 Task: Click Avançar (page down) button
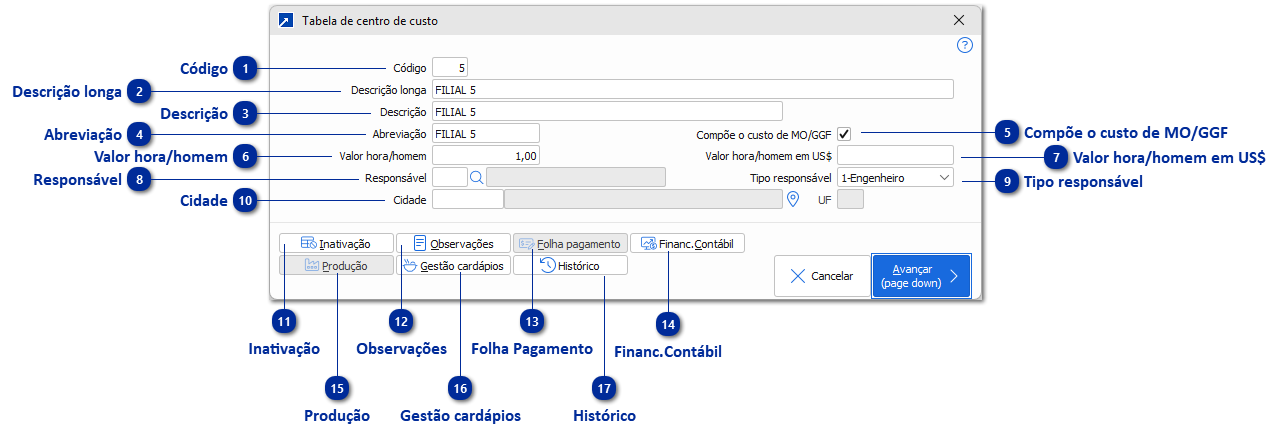tap(920, 276)
